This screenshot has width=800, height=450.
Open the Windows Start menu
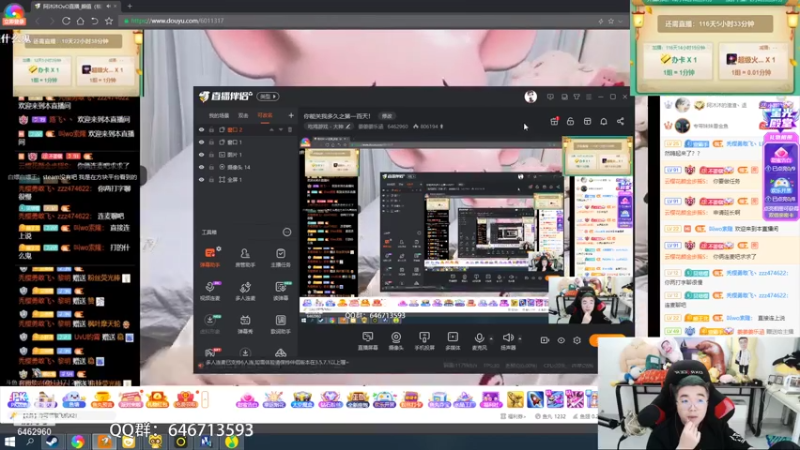click(9, 442)
